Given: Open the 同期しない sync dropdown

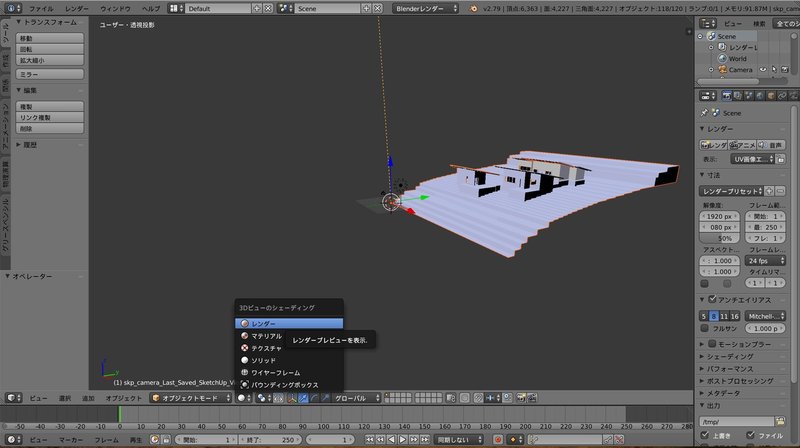Looking at the screenshot, I should 459,439.
